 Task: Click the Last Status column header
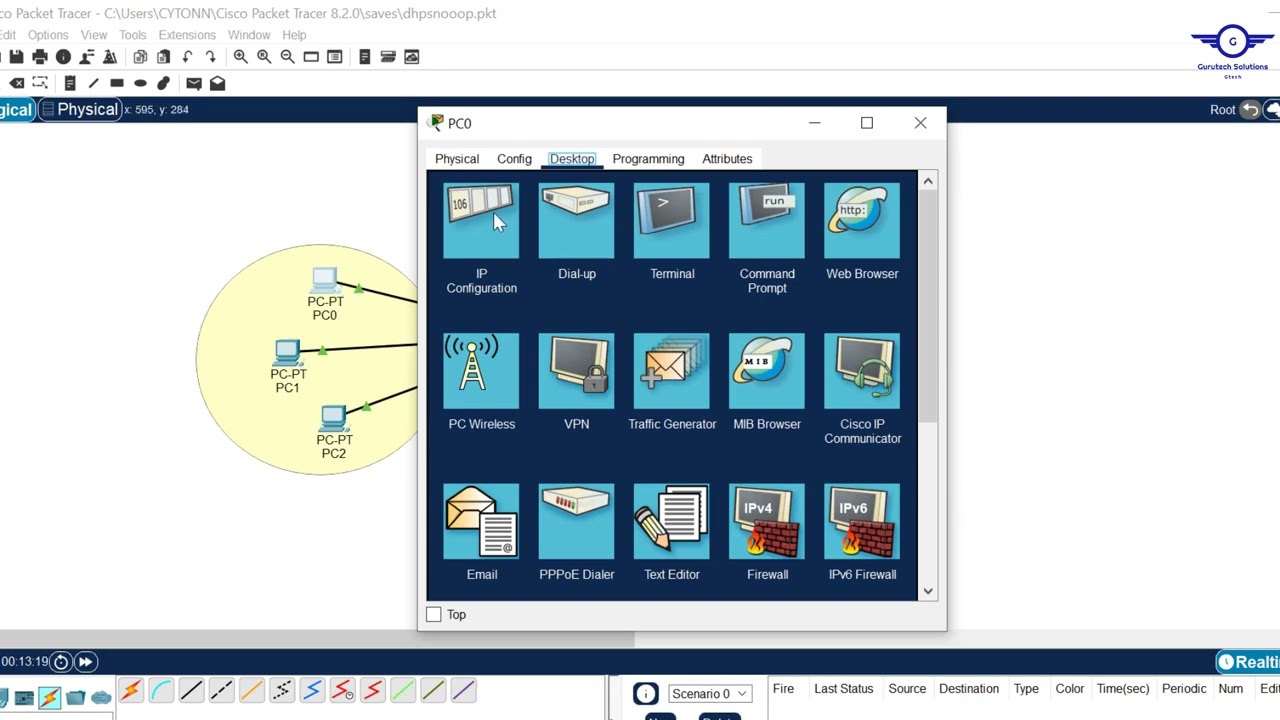pos(843,689)
